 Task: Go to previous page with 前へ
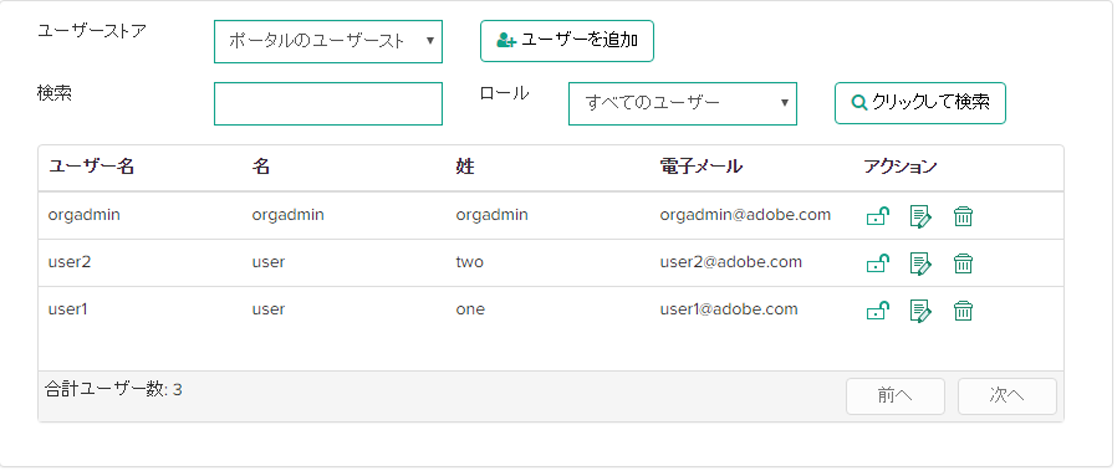point(895,396)
